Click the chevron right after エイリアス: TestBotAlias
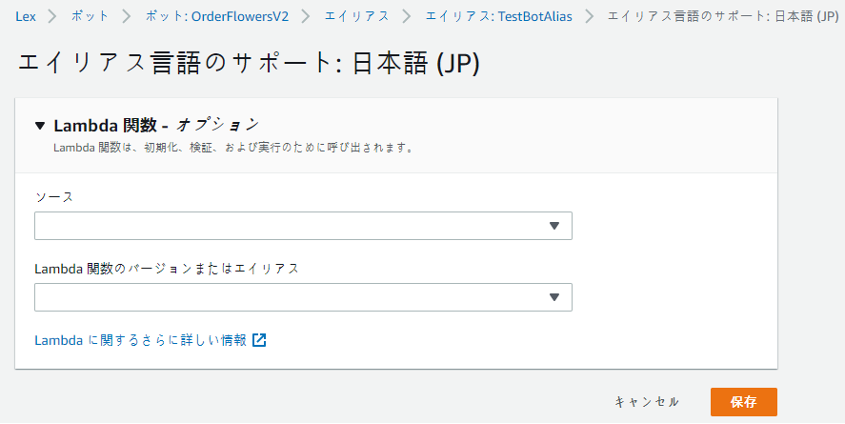Viewport: 845px width, 424px height. (590, 16)
